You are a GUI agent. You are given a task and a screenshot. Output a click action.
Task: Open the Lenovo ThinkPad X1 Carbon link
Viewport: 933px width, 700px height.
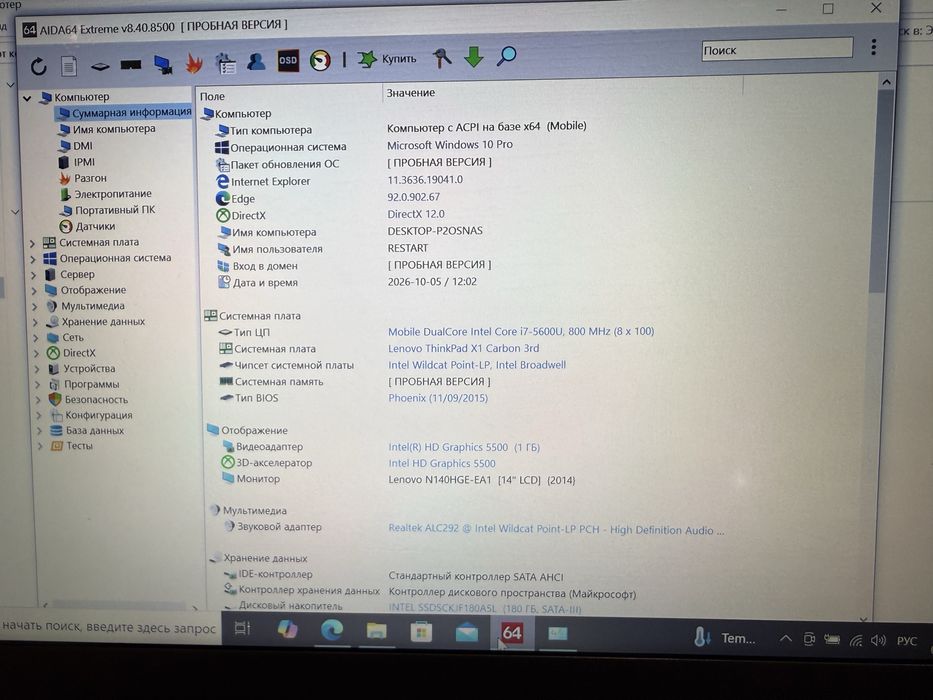(464, 348)
